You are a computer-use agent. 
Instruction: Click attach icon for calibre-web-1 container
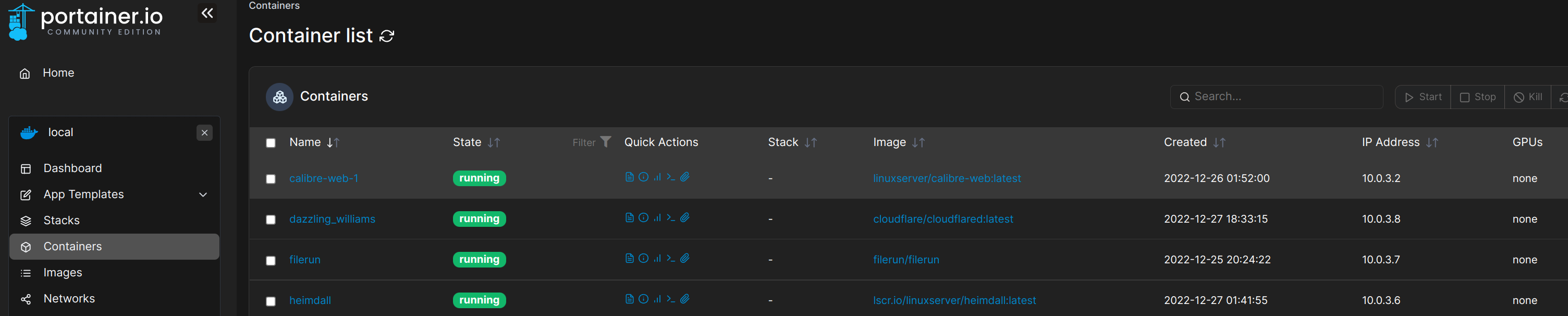pos(685,177)
